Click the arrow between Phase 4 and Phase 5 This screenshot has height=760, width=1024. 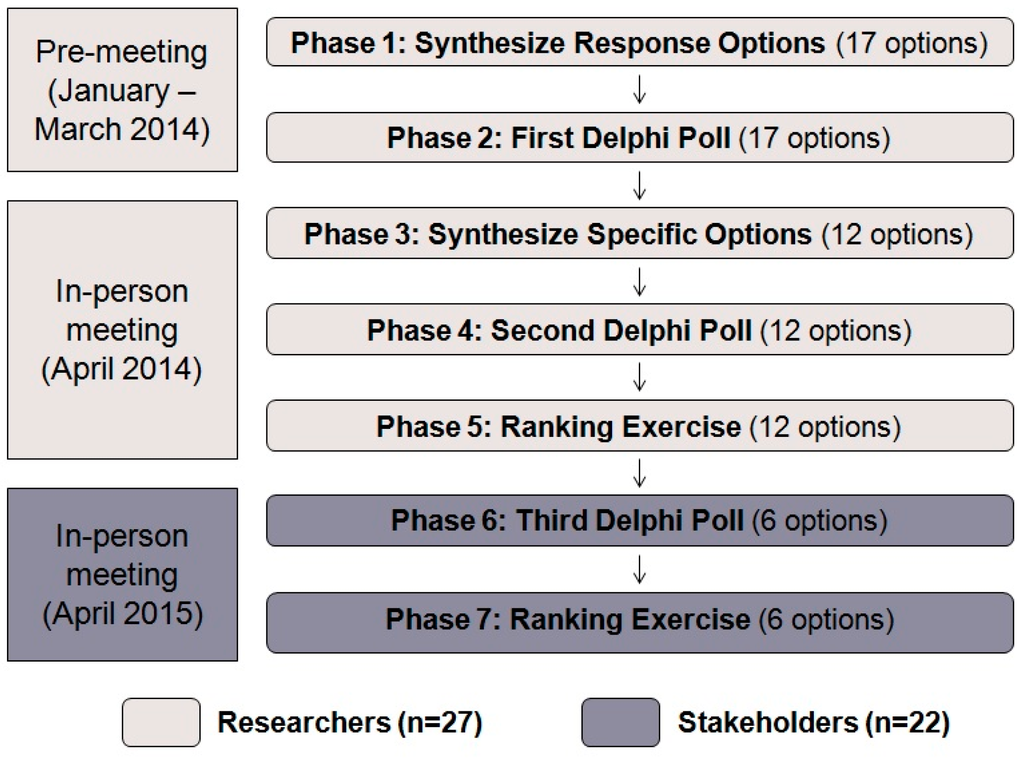640,378
